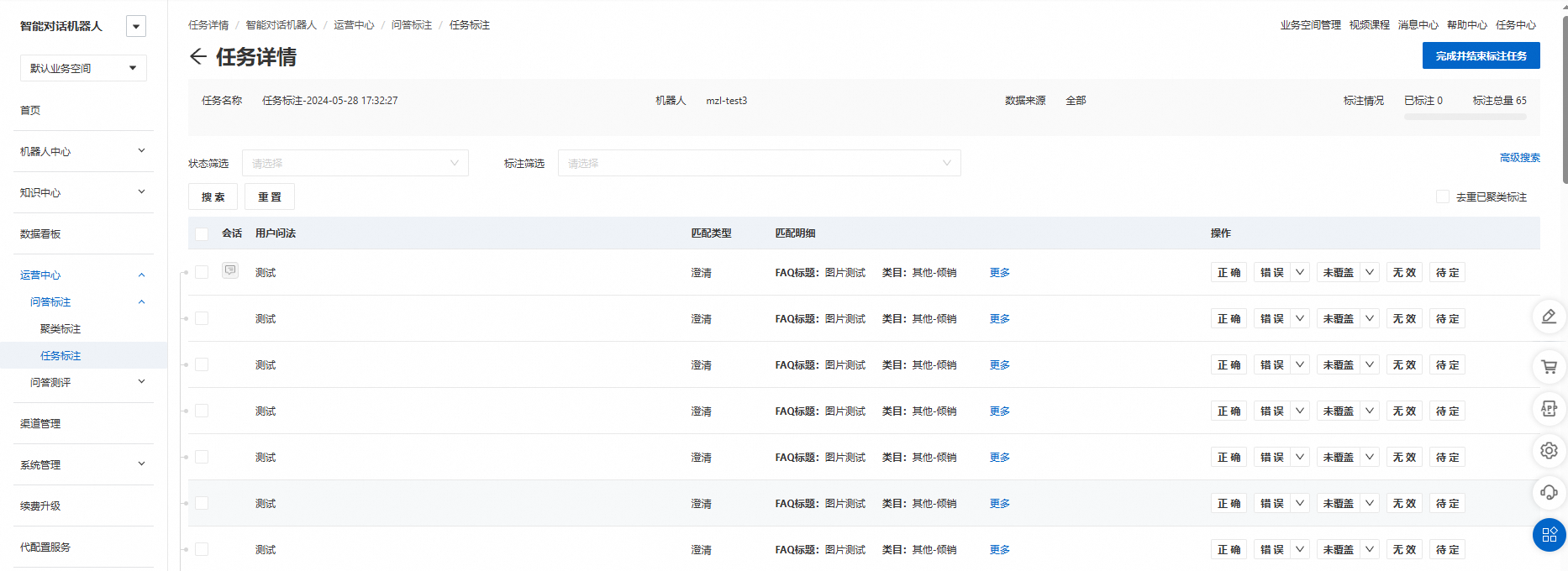Screen dimensions: 1568x571
Task: Mark the second row as 正确
Action: 1229,318
